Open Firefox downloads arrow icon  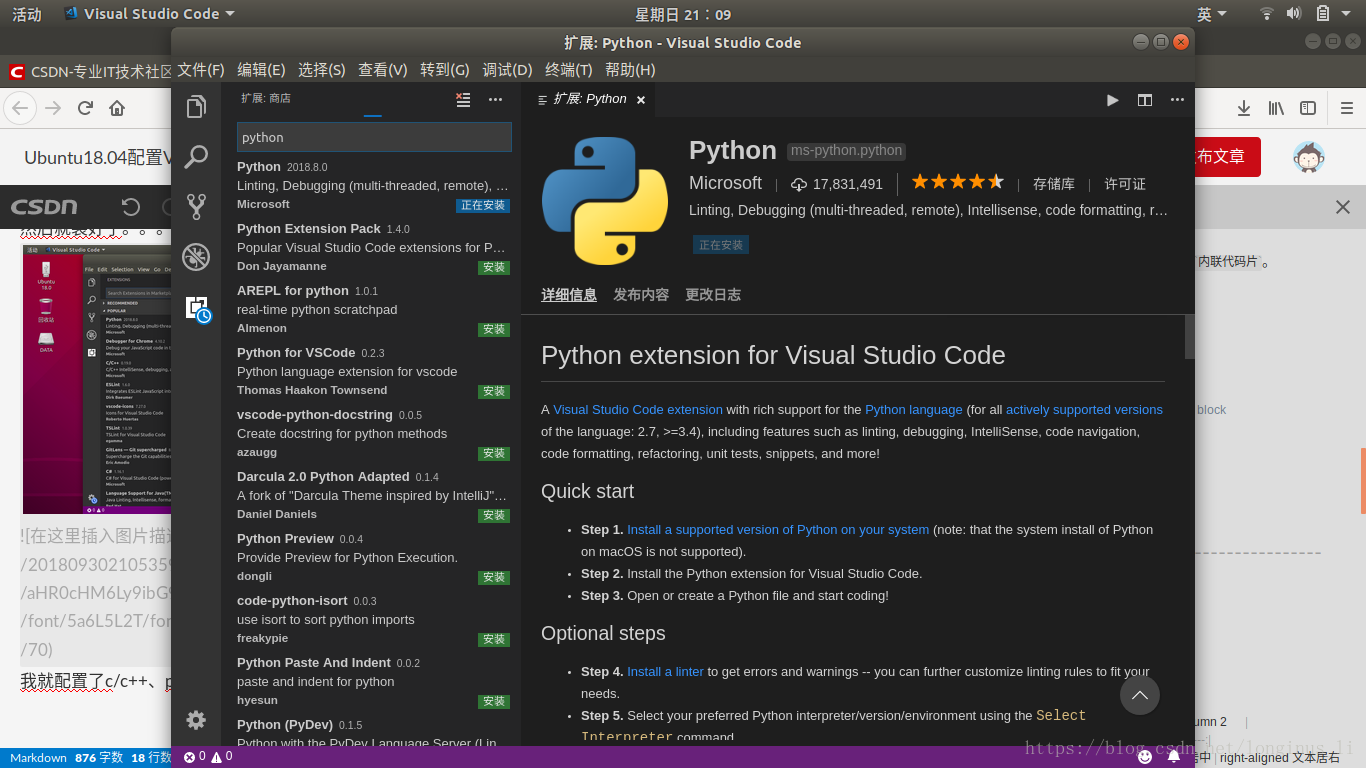pos(1244,108)
